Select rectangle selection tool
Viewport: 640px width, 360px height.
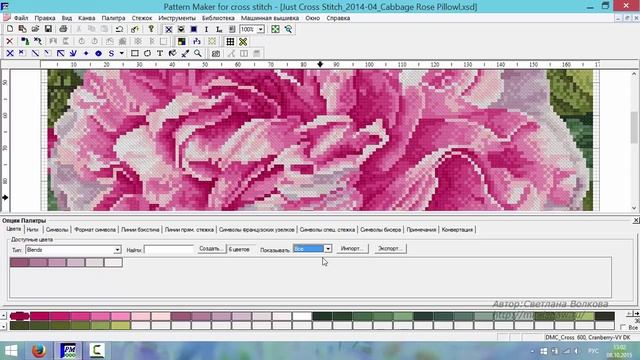click(134, 53)
